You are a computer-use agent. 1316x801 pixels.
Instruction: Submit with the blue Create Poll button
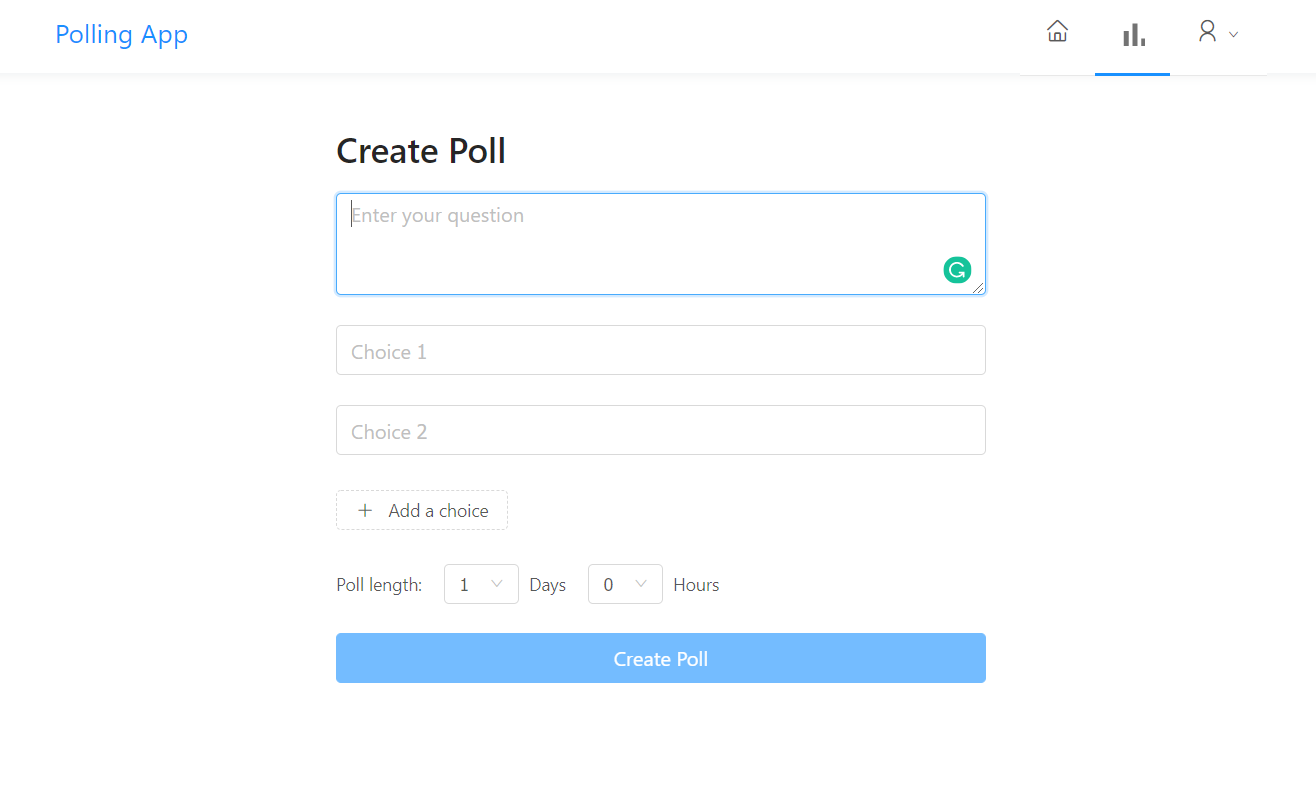point(660,658)
